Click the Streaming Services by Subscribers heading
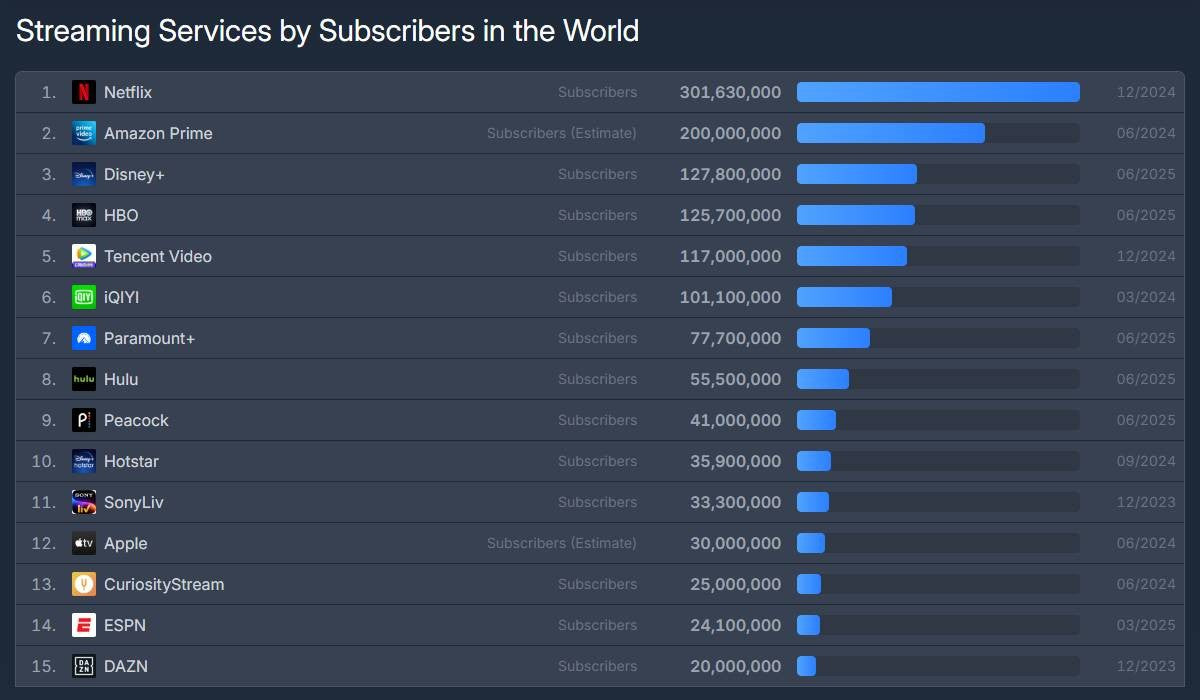Viewport: 1200px width, 700px height. pos(327,31)
